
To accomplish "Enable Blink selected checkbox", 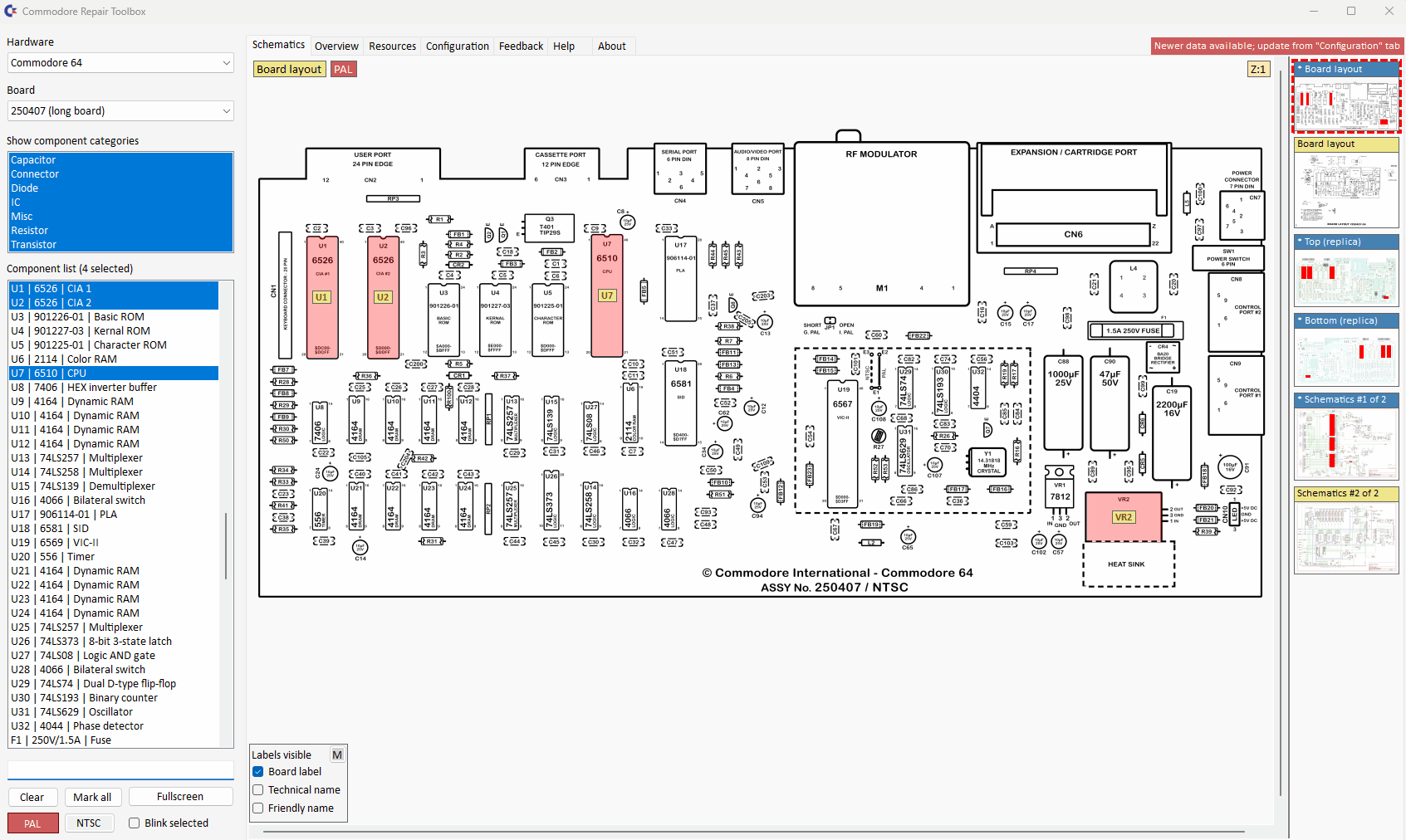I will pyautogui.click(x=135, y=823).
